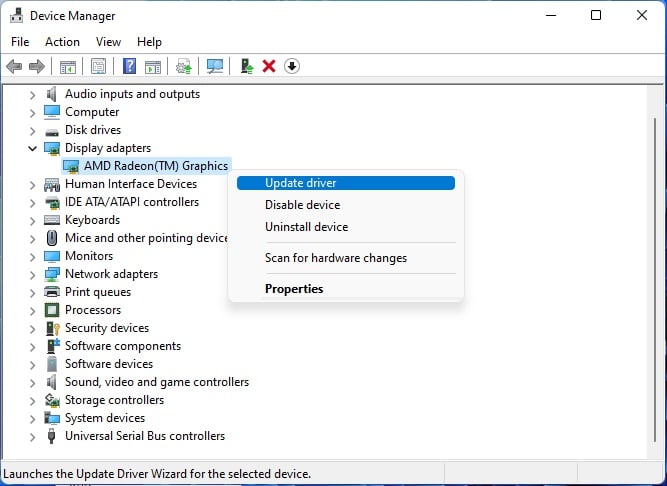667x486 pixels.
Task: Click the Mice and pointing devices icon
Action: pos(52,238)
